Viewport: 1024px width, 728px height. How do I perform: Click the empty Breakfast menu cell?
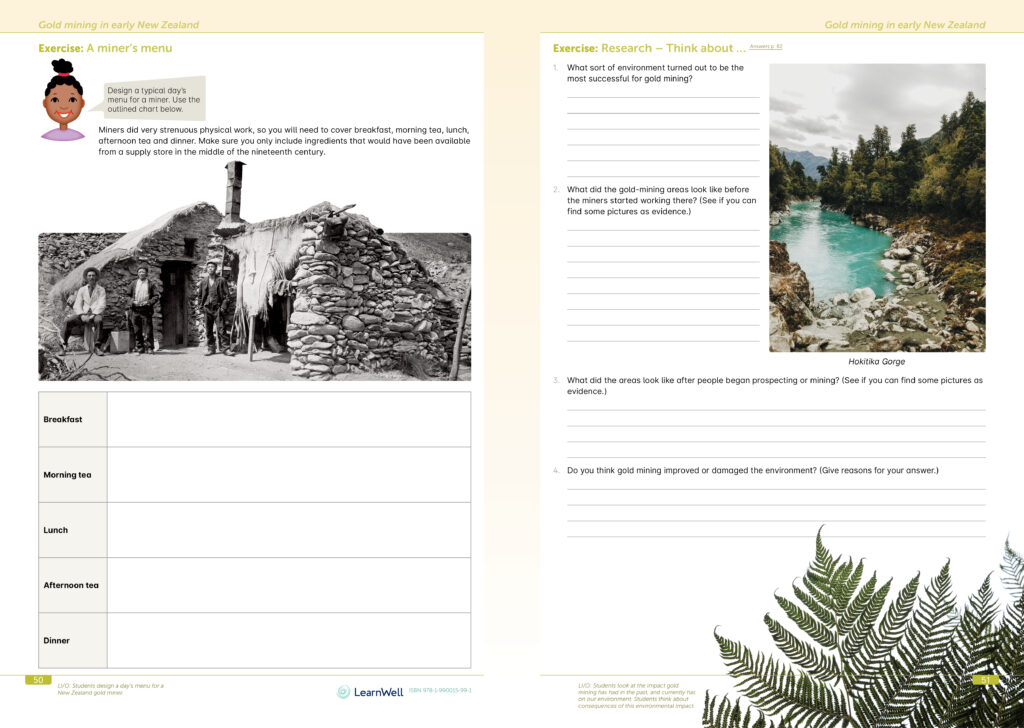tap(289, 419)
